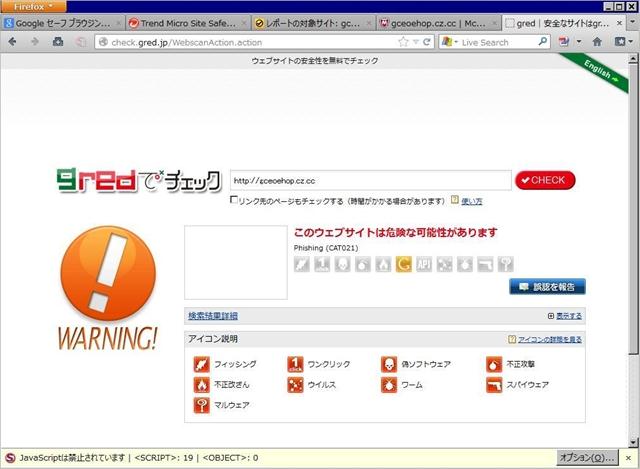Viewport: 640px width, 469px height.
Task: Click the search magnifier icon
Action: point(543,42)
